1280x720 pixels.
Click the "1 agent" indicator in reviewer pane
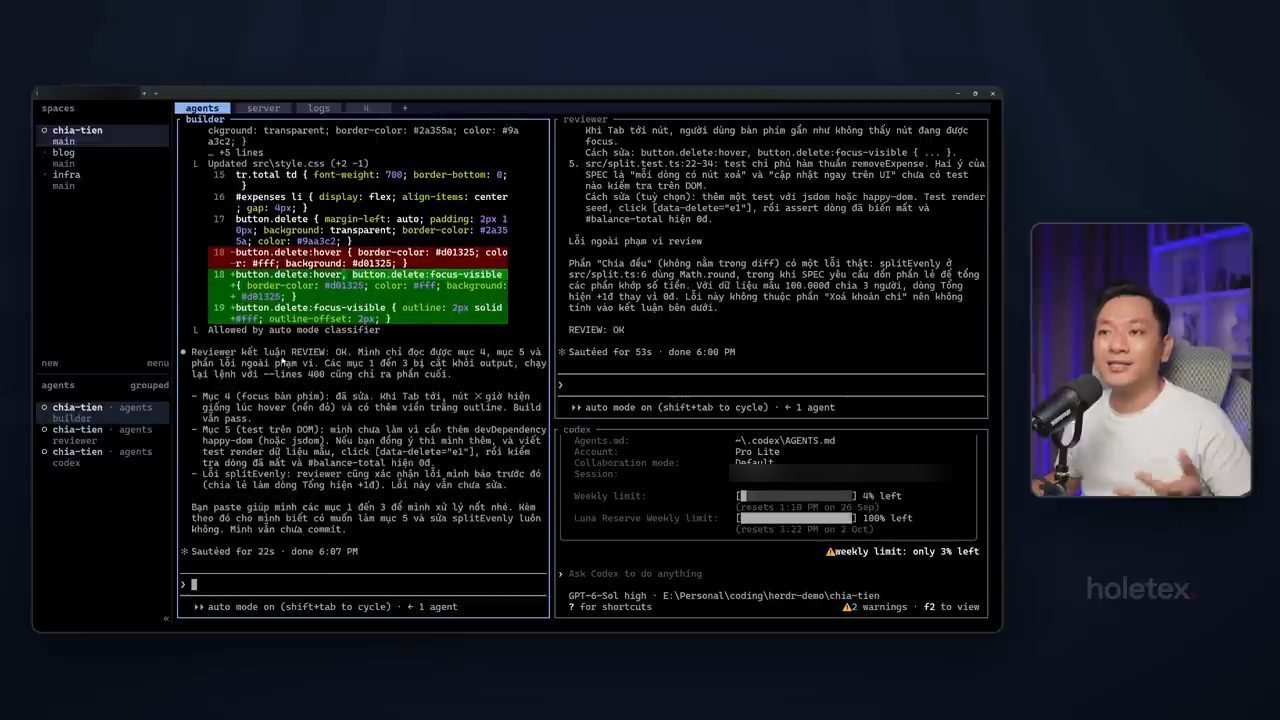[810, 407]
